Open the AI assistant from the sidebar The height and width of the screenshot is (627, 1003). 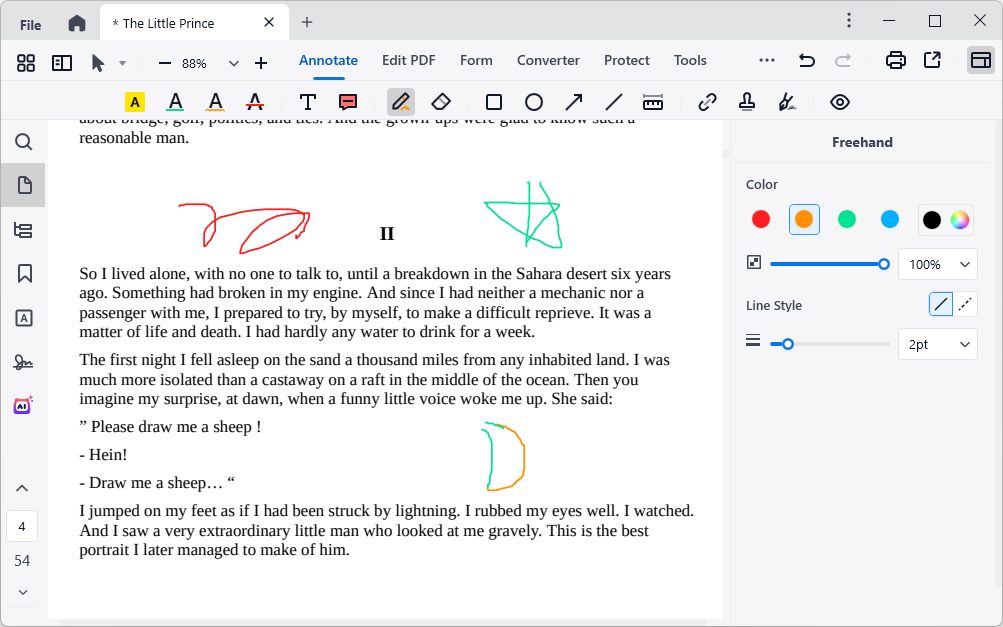click(x=22, y=404)
